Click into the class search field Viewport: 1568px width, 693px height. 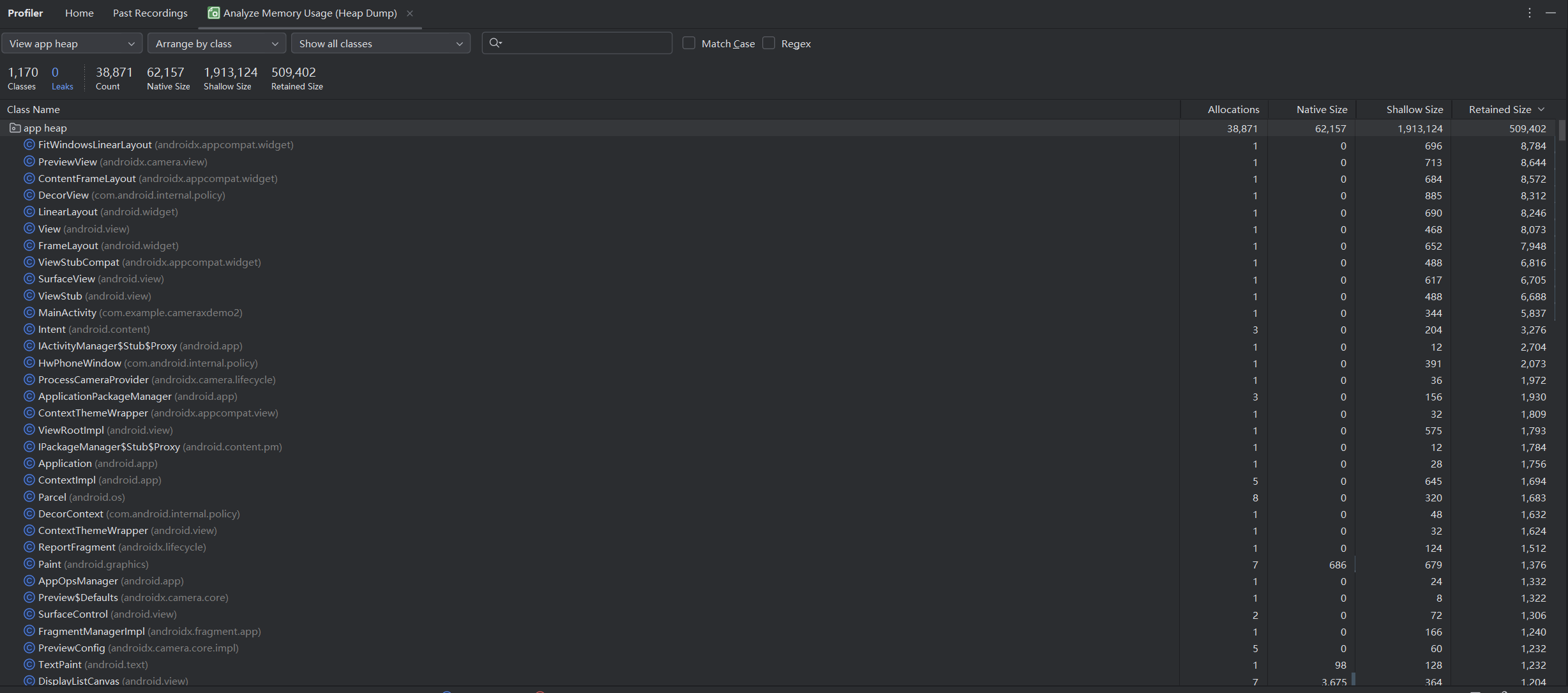[x=586, y=43]
